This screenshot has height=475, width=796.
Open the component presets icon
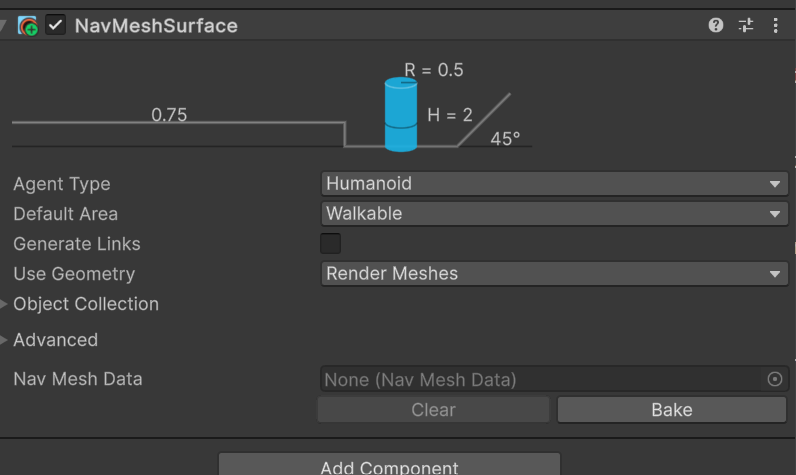pyautogui.click(x=746, y=26)
